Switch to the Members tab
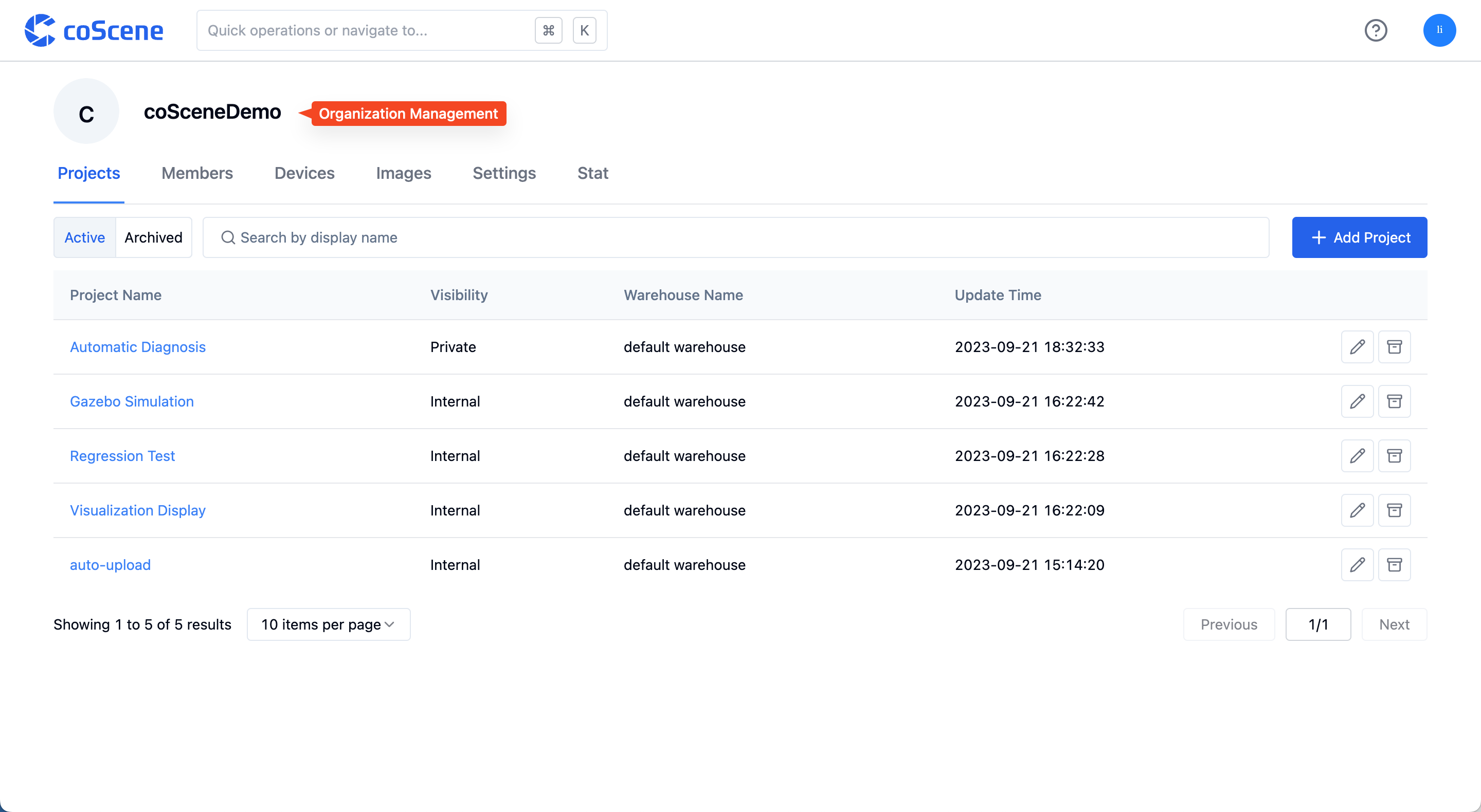This screenshot has height=812, width=1481. (197, 173)
